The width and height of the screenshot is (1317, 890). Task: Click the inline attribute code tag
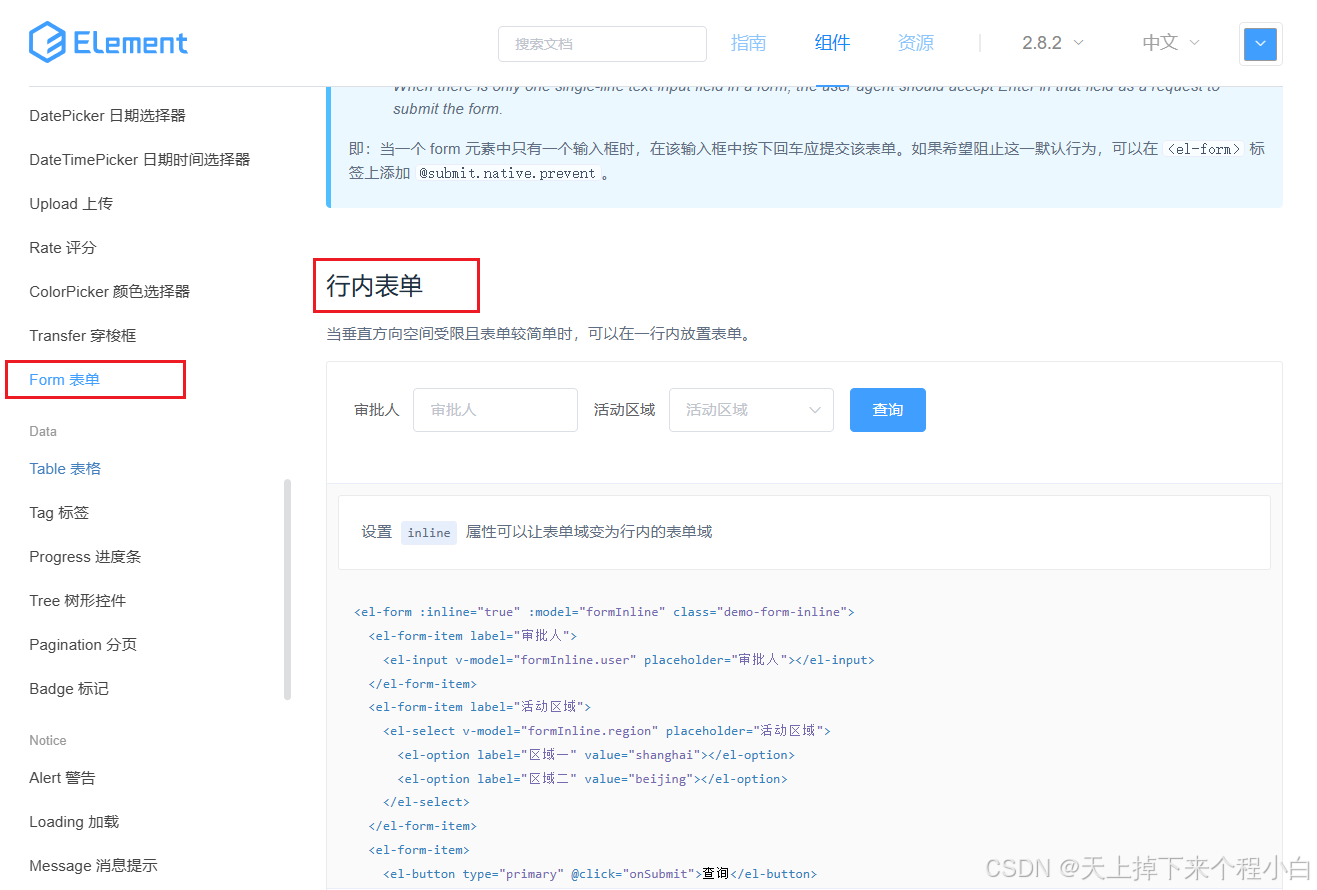tap(429, 533)
